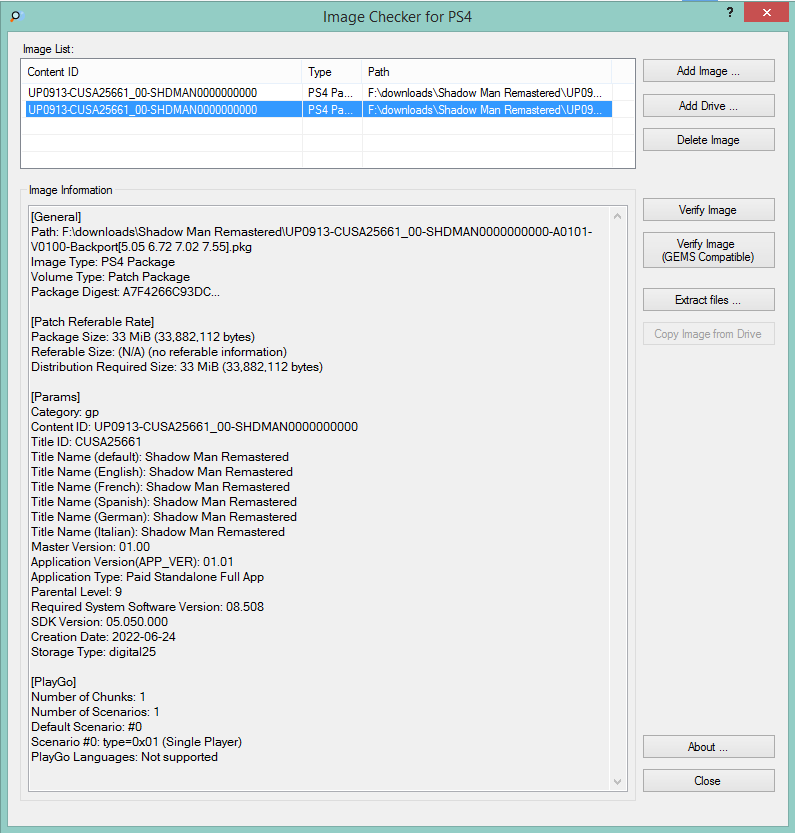The image size is (795, 833).
Task: Click Number of Chunks: 1 line
Action: click(88, 696)
